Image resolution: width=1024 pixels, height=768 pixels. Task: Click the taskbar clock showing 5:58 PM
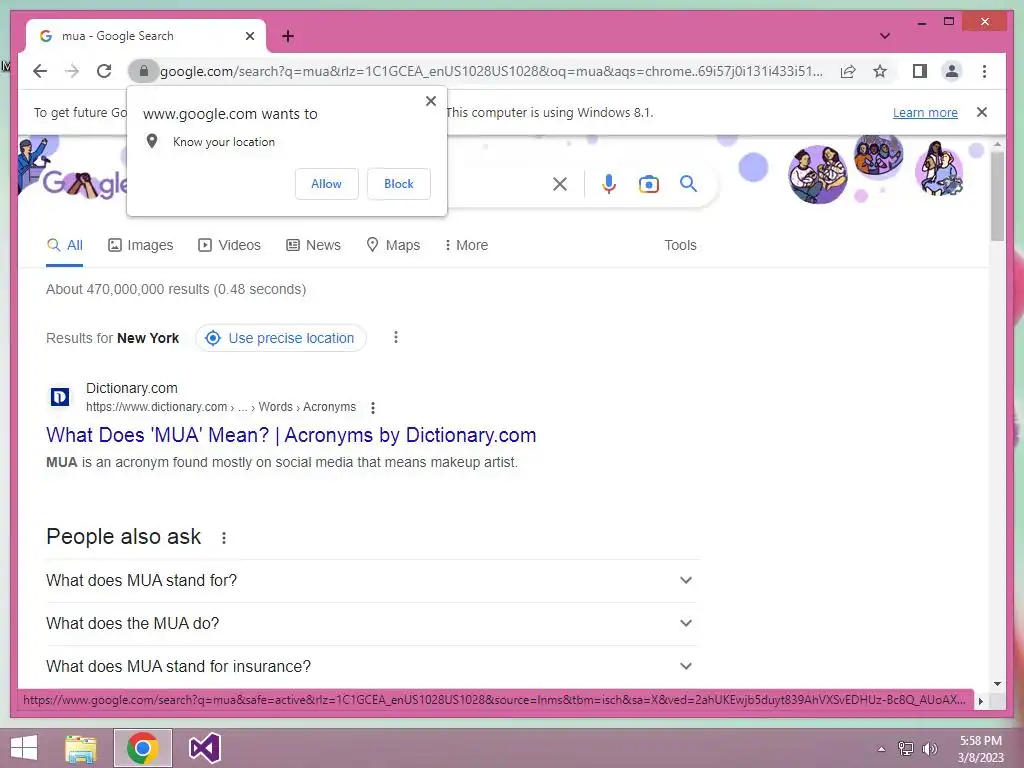coord(980,749)
